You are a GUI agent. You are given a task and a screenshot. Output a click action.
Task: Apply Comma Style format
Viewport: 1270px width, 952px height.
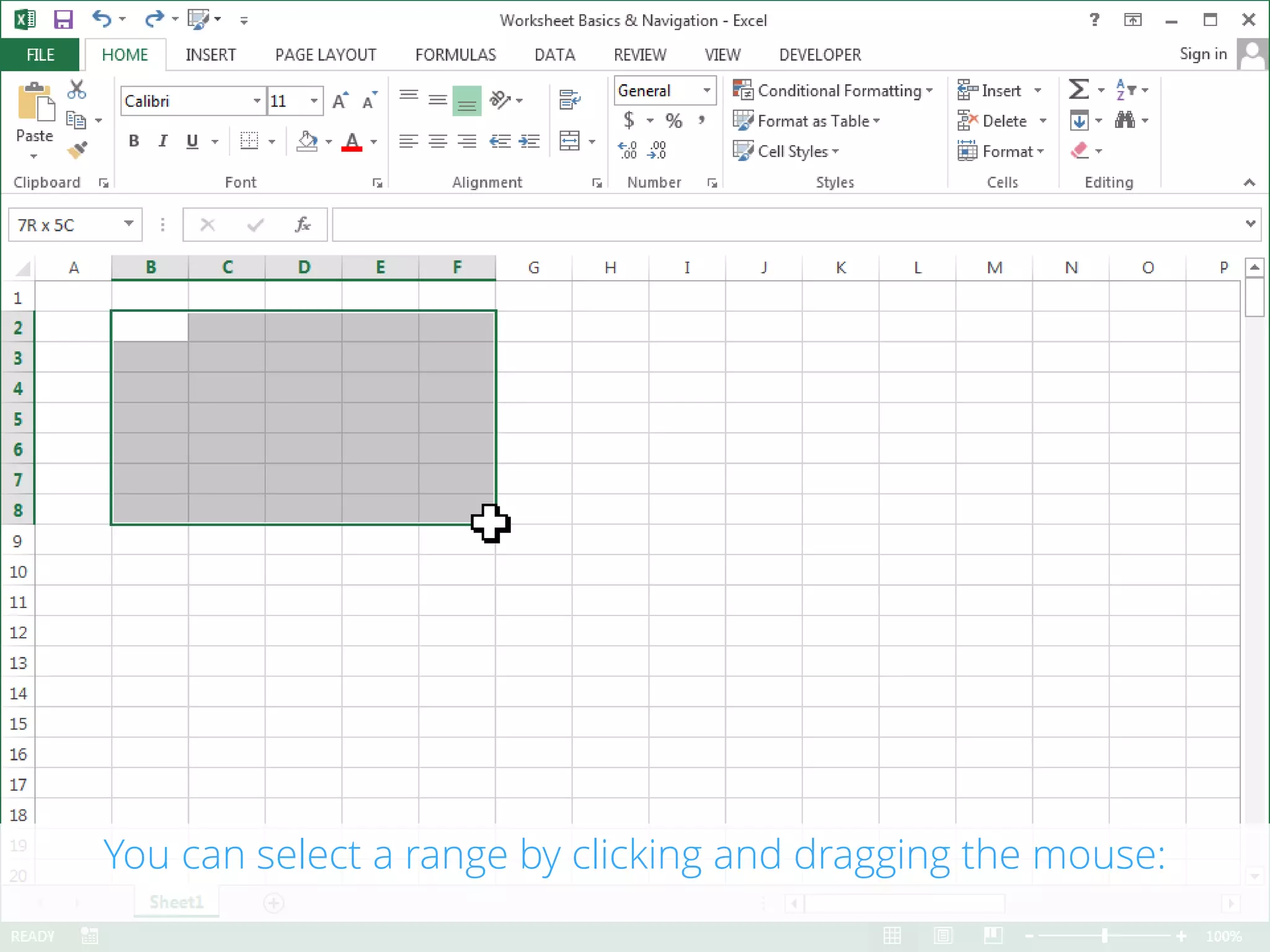tap(701, 120)
